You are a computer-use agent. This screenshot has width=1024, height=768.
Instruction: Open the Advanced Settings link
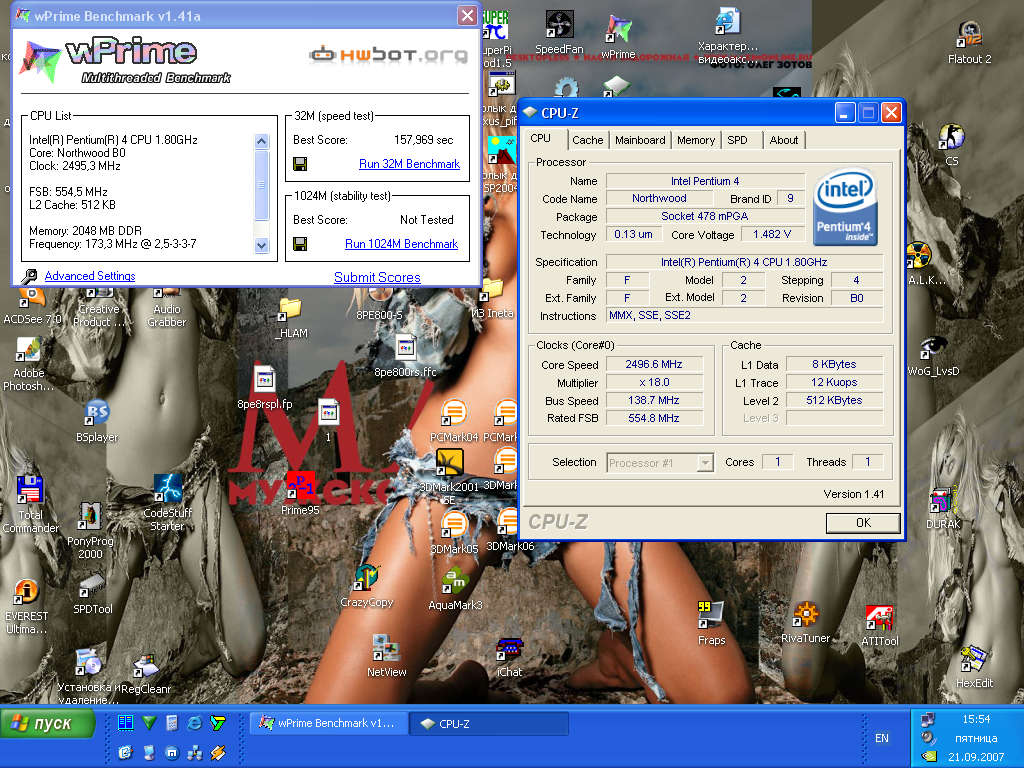click(90, 276)
